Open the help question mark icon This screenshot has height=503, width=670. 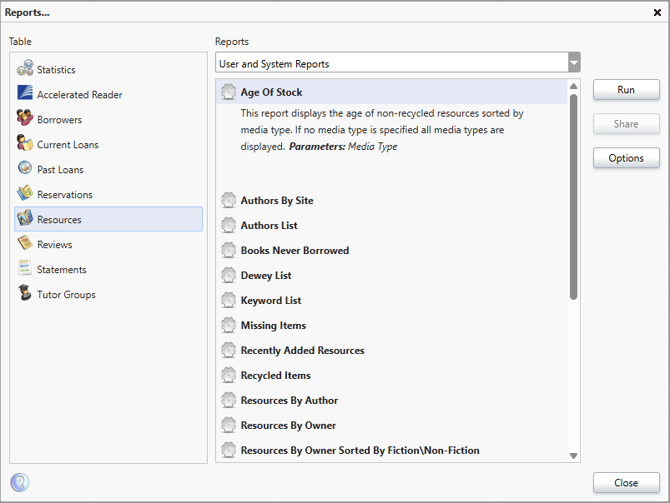[x=20, y=483]
